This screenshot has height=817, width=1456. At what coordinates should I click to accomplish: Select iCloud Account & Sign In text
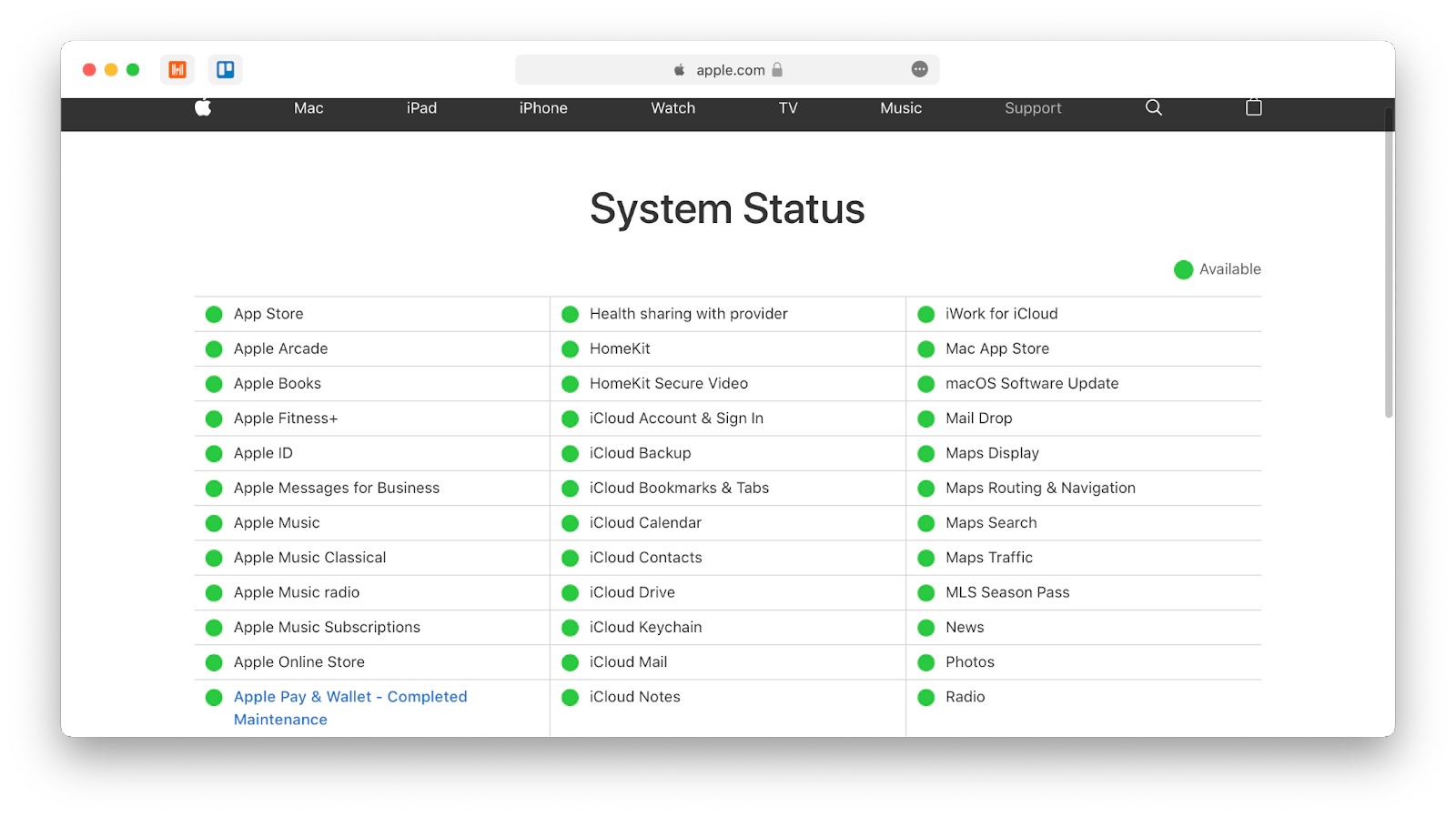[x=677, y=419]
